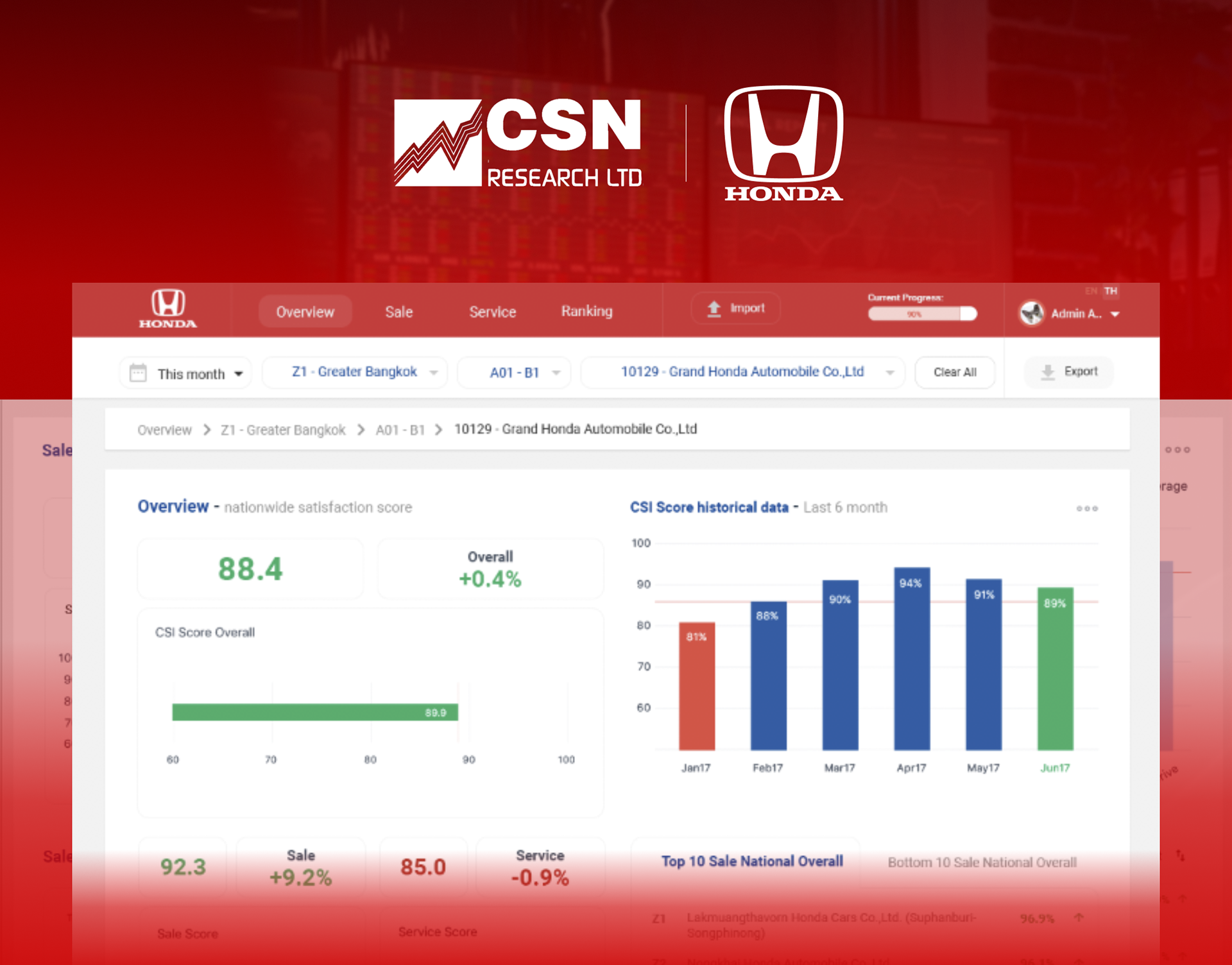Click the Export download arrow icon
The width and height of the screenshot is (1232, 965).
click(1048, 372)
